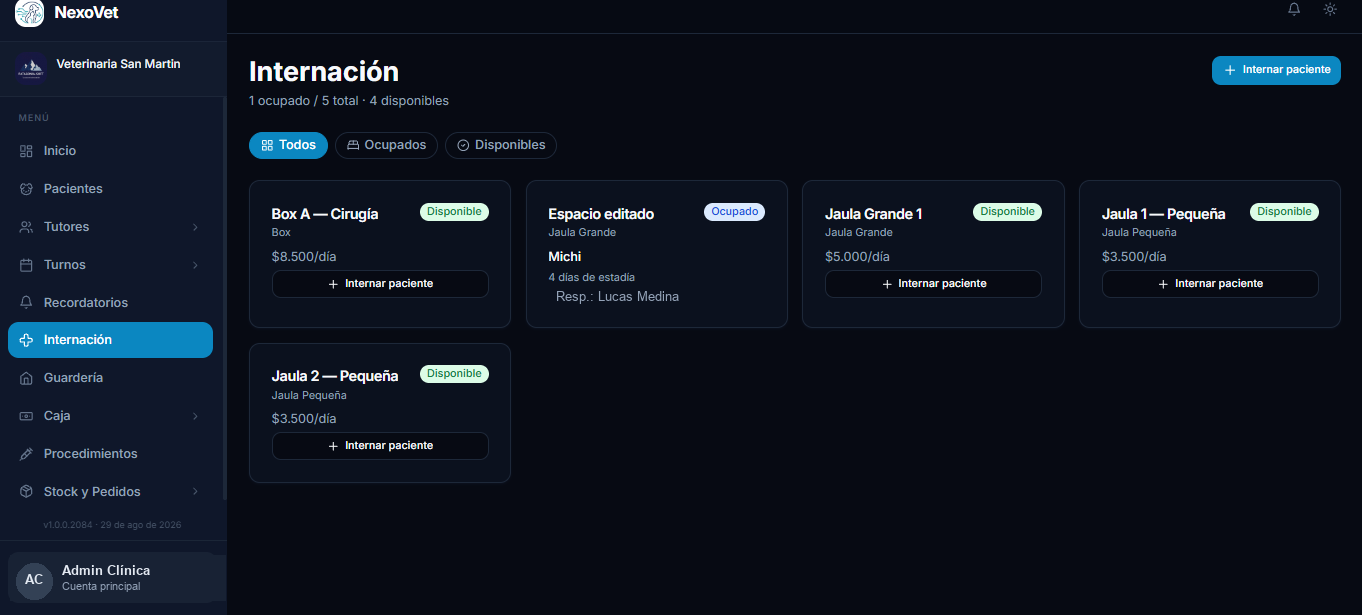Click the $5.000/día price
The image size is (1362, 615).
coord(857,256)
